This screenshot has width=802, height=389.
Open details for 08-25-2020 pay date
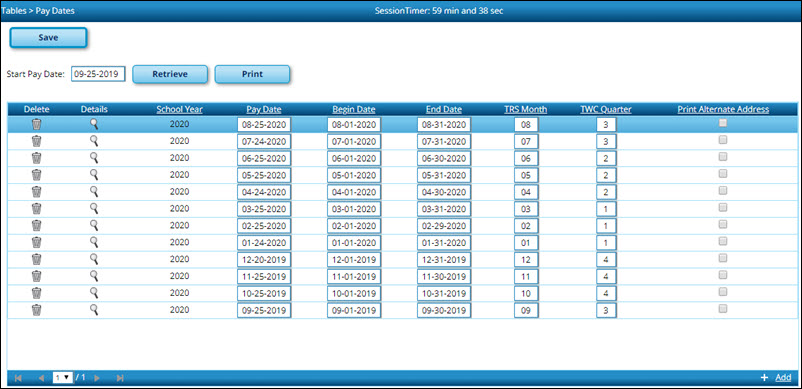94,124
